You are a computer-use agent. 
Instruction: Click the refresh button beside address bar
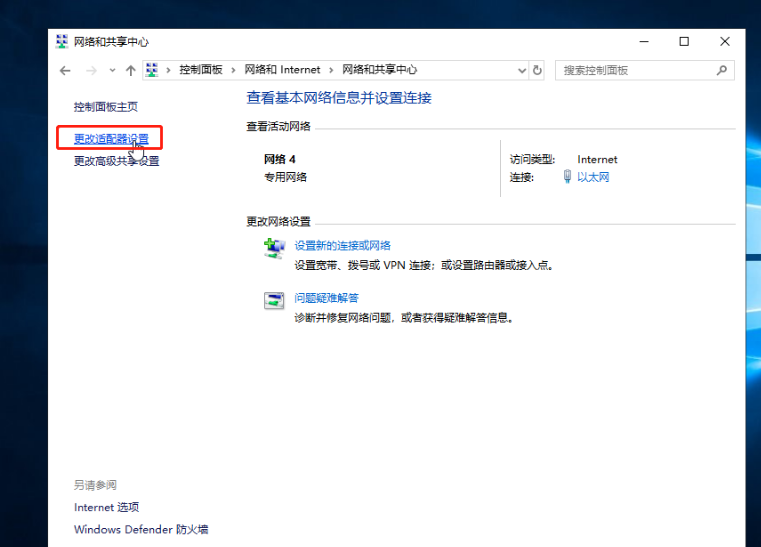point(537,70)
